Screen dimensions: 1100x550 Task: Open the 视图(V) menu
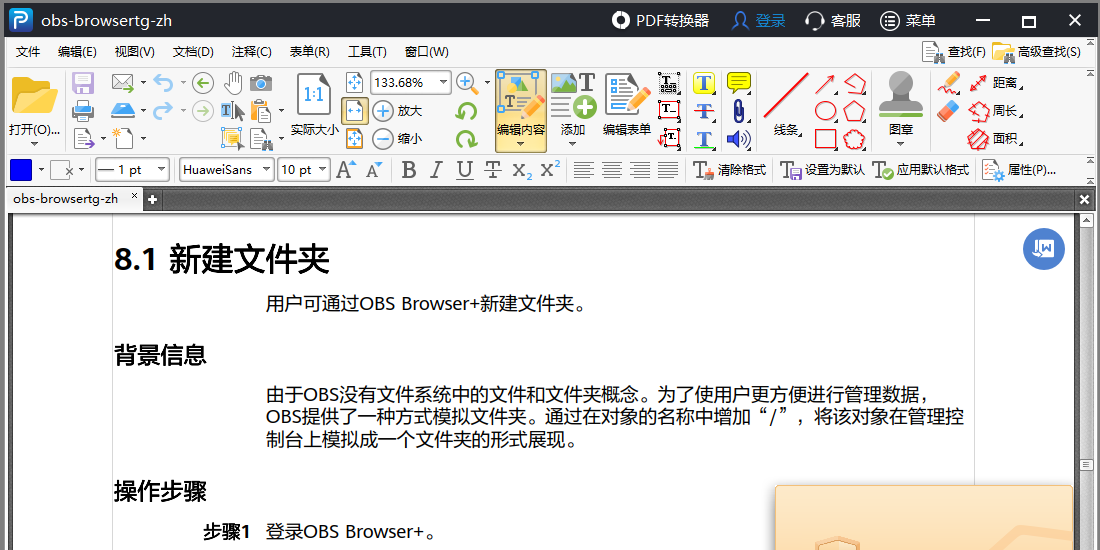[x=135, y=52]
